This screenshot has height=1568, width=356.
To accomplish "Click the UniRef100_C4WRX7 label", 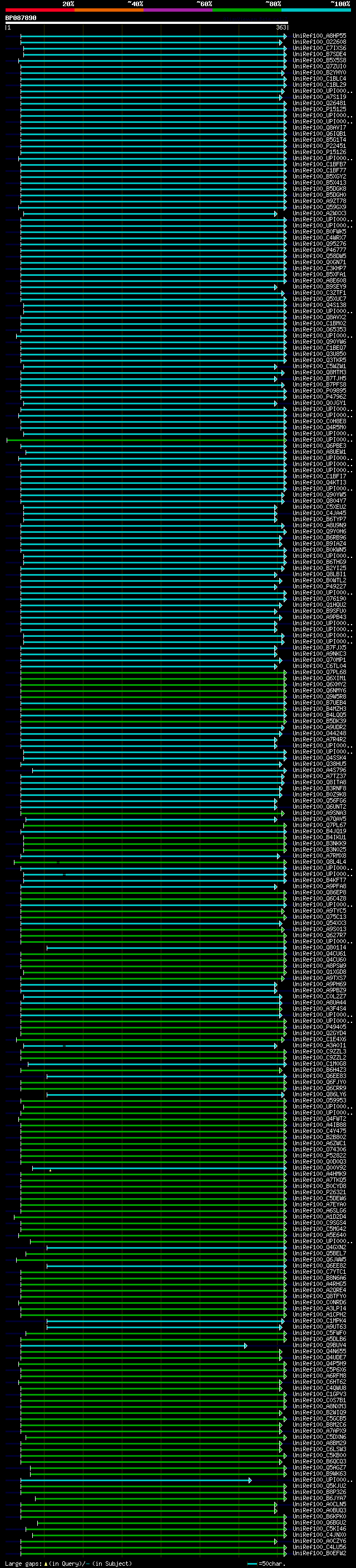I will click(319, 238).
